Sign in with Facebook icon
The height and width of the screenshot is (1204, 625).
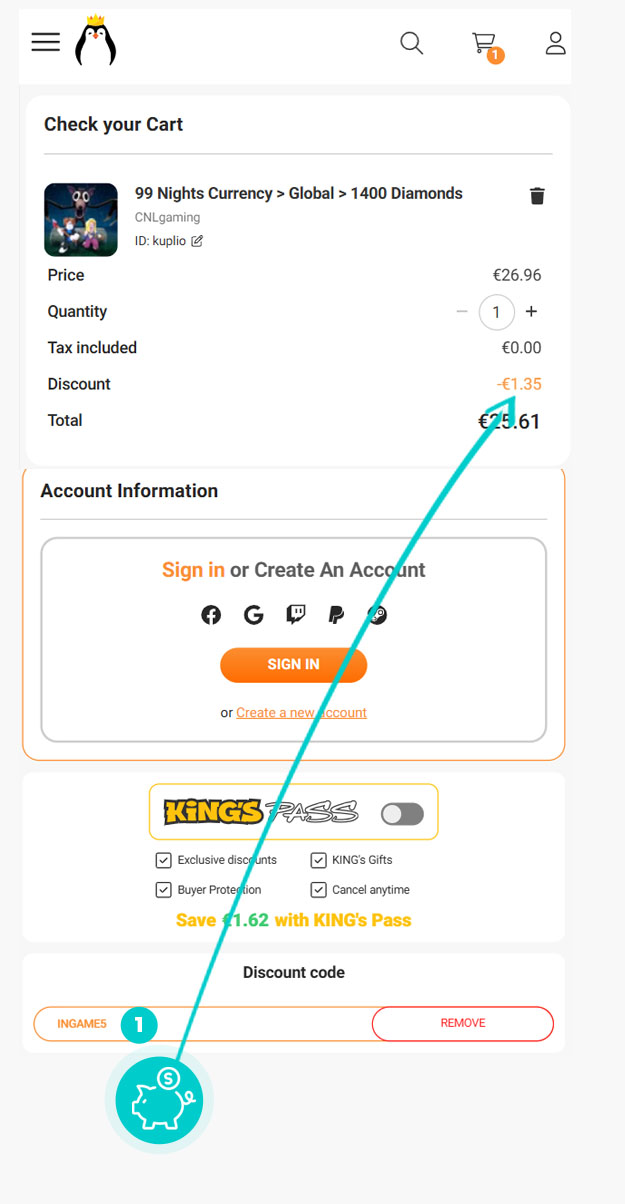click(211, 615)
